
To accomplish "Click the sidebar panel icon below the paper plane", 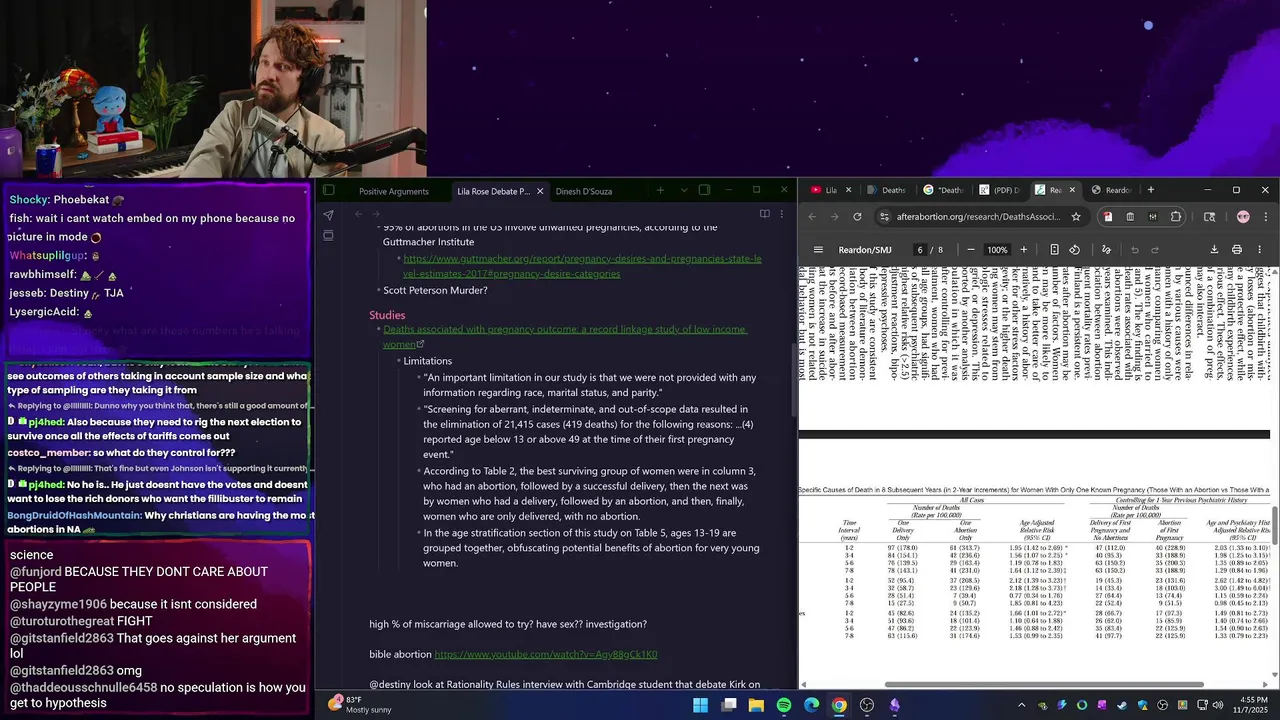I will (x=328, y=236).
